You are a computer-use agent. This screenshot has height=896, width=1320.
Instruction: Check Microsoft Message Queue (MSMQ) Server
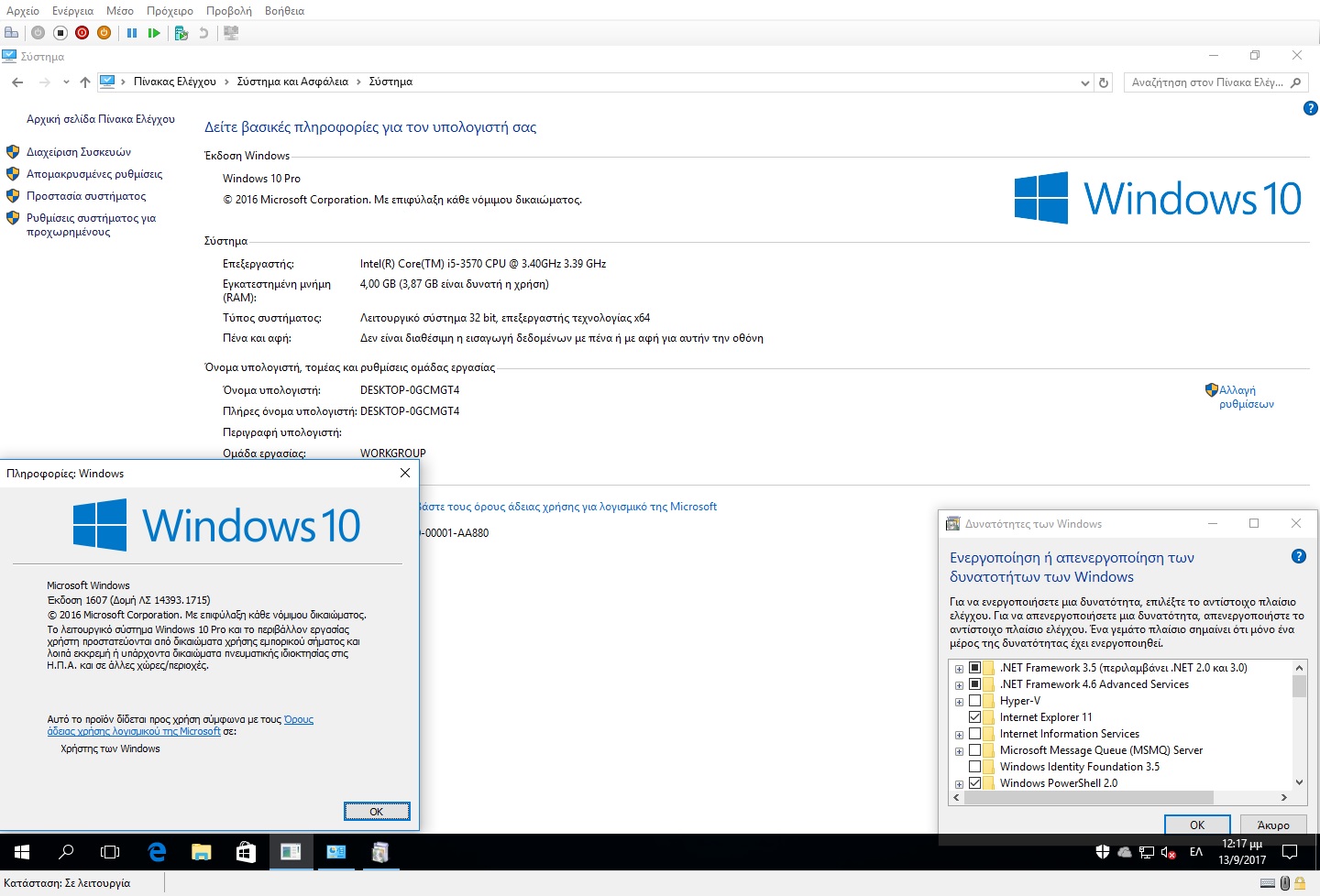click(975, 750)
